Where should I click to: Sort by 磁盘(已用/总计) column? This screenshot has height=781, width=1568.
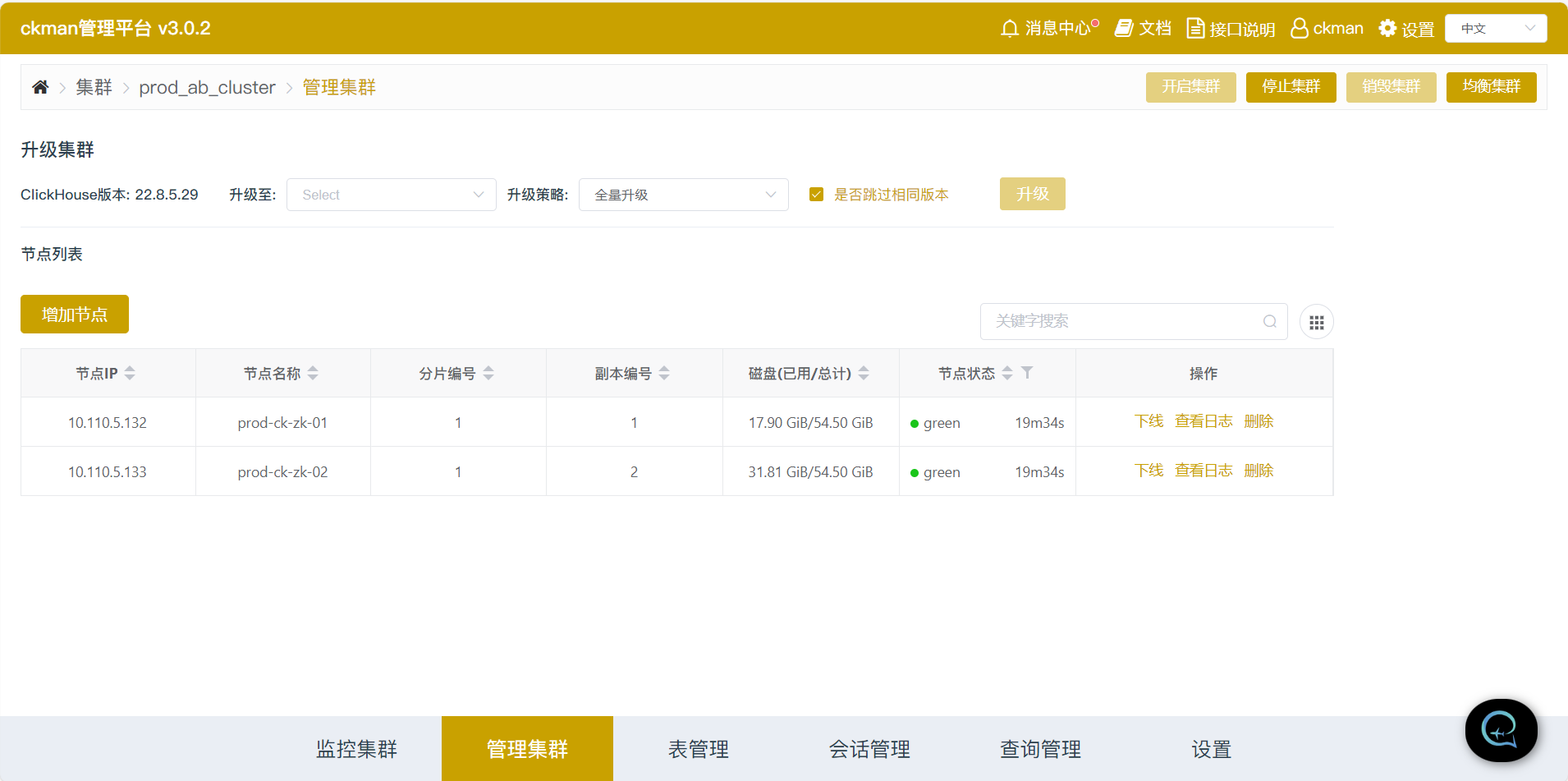pyautogui.click(x=864, y=373)
